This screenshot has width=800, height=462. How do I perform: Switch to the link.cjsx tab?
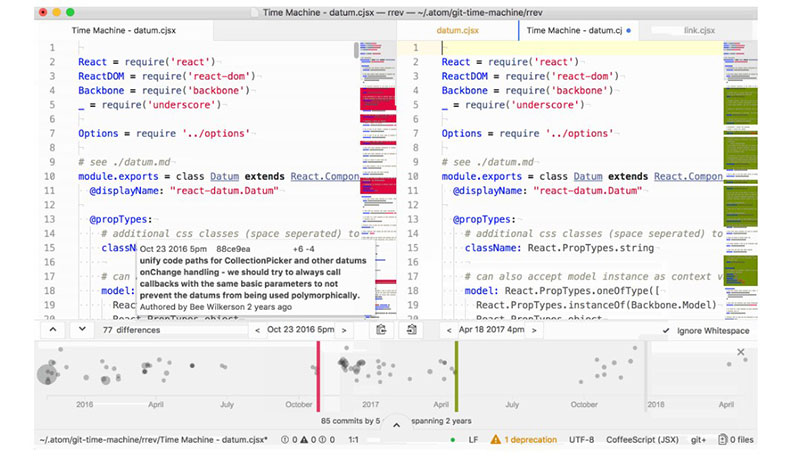pyautogui.click(x=699, y=31)
